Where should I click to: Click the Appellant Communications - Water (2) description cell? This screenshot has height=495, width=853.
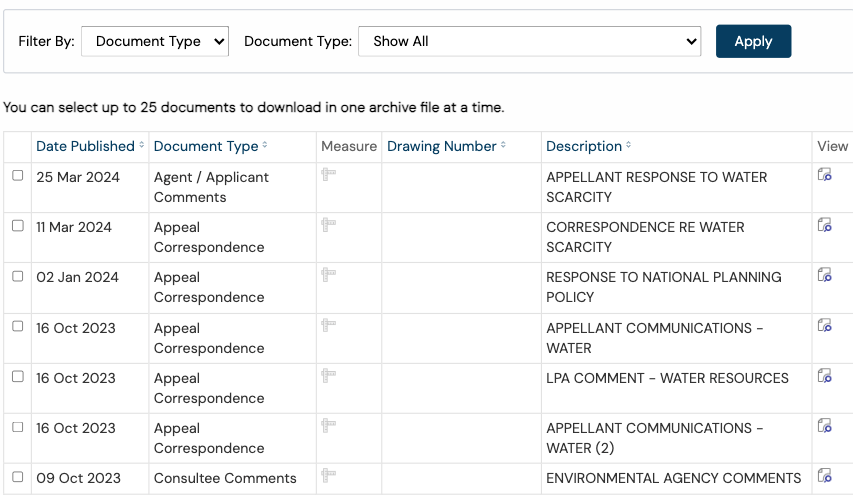(655, 438)
